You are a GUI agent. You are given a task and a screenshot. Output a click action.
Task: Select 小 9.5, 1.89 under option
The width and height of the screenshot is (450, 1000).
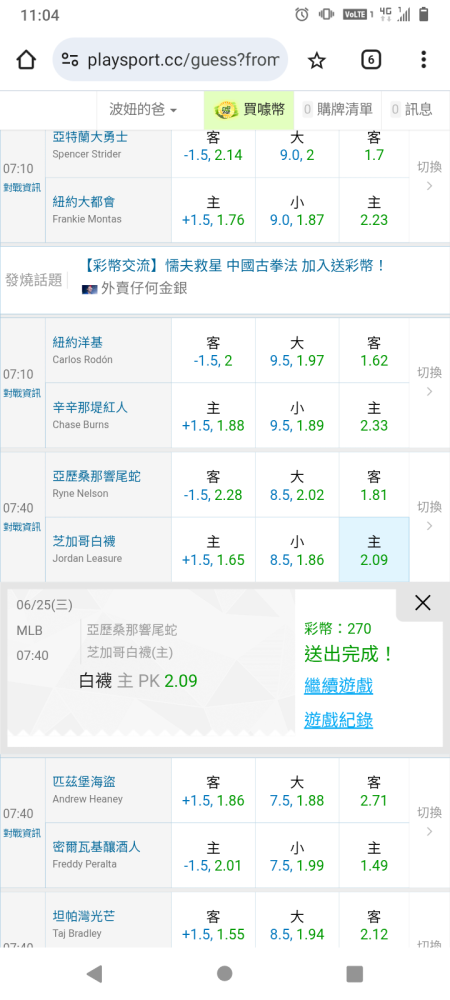point(297,416)
